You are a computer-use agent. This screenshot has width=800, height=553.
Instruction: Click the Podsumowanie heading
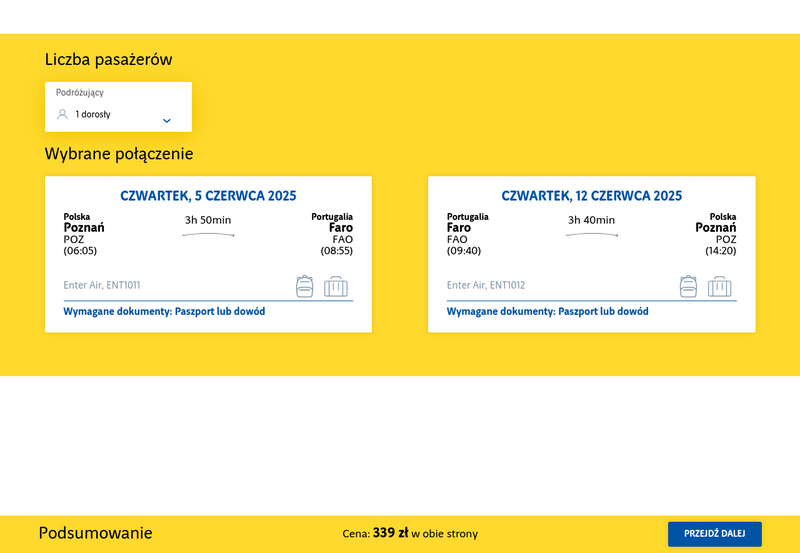tap(95, 533)
